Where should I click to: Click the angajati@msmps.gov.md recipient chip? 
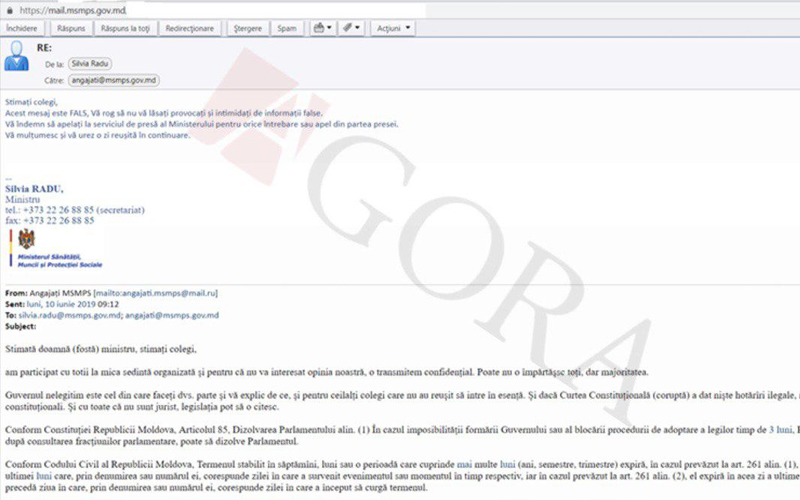tap(113, 79)
